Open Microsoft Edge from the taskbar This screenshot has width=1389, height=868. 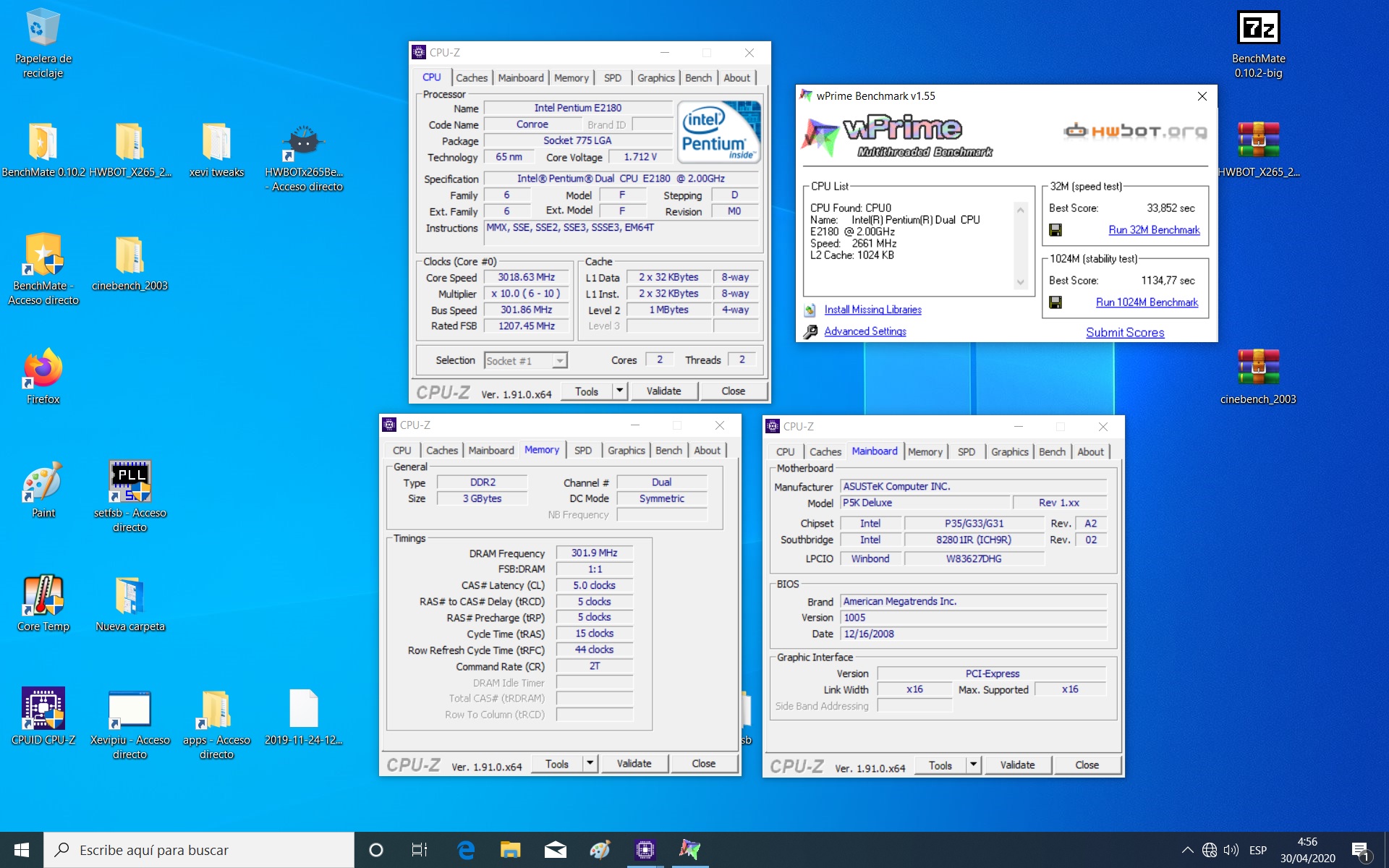[466, 850]
